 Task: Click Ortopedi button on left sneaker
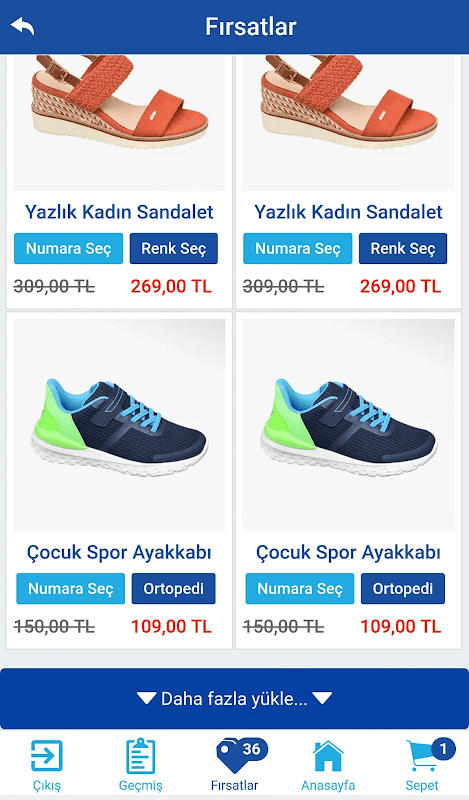point(174,588)
